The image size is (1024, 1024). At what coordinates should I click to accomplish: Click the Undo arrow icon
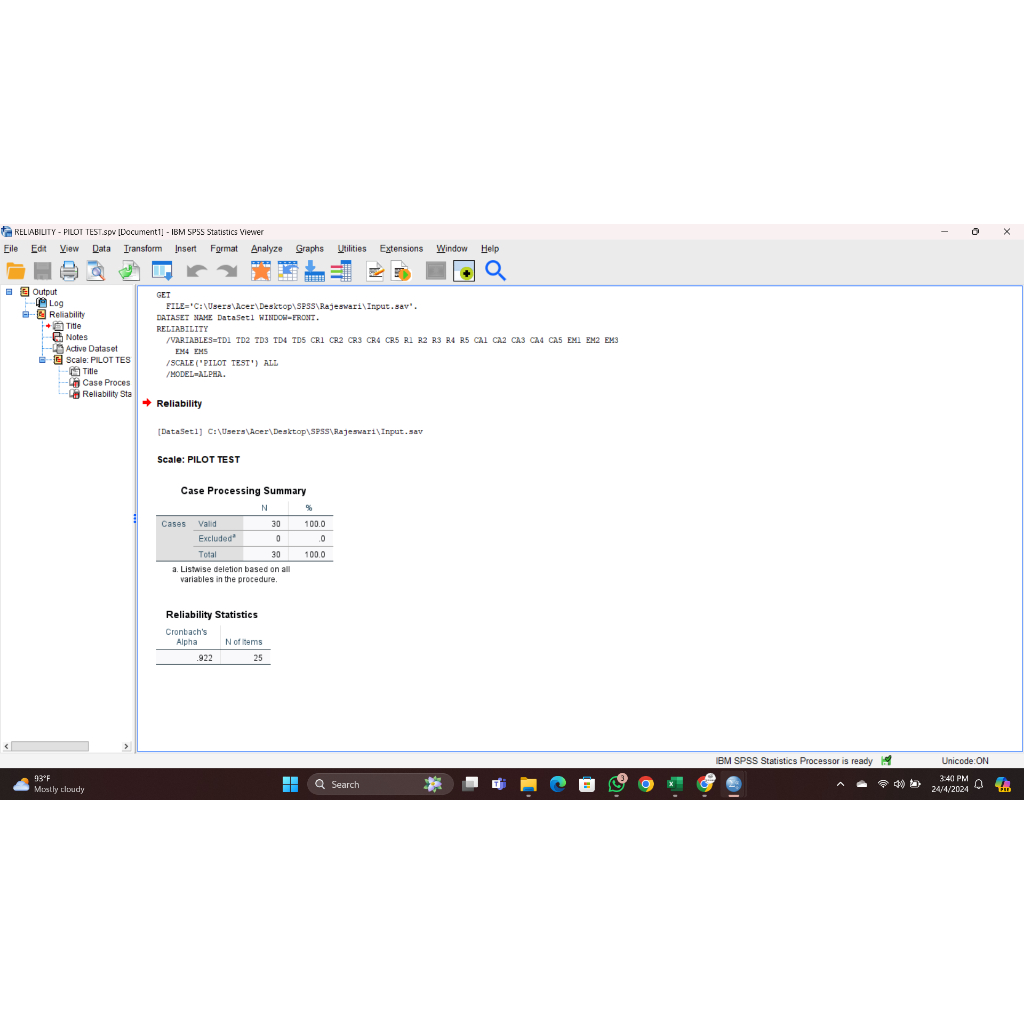pyautogui.click(x=196, y=270)
